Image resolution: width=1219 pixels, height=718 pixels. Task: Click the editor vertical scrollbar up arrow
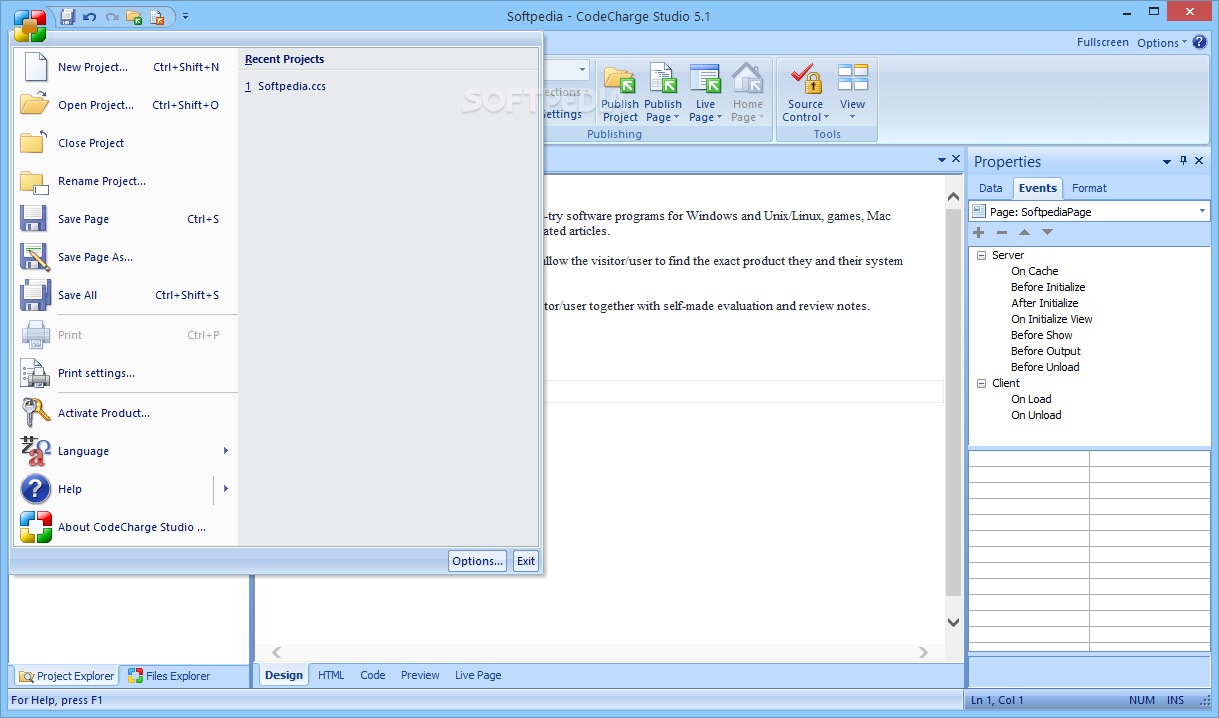click(x=954, y=198)
